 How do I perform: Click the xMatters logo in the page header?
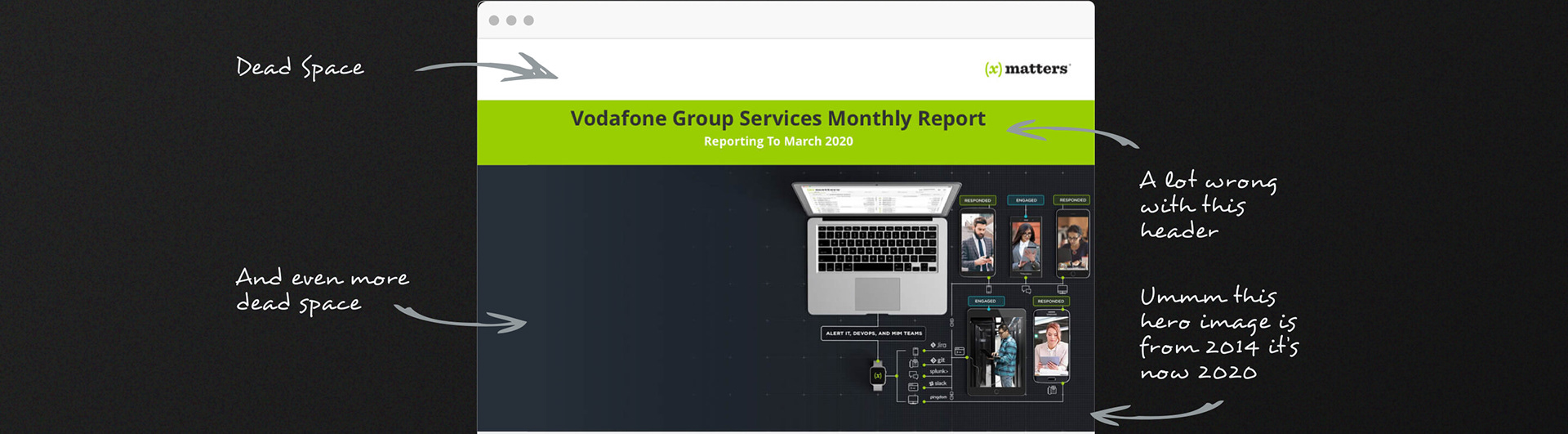(x=1027, y=69)
